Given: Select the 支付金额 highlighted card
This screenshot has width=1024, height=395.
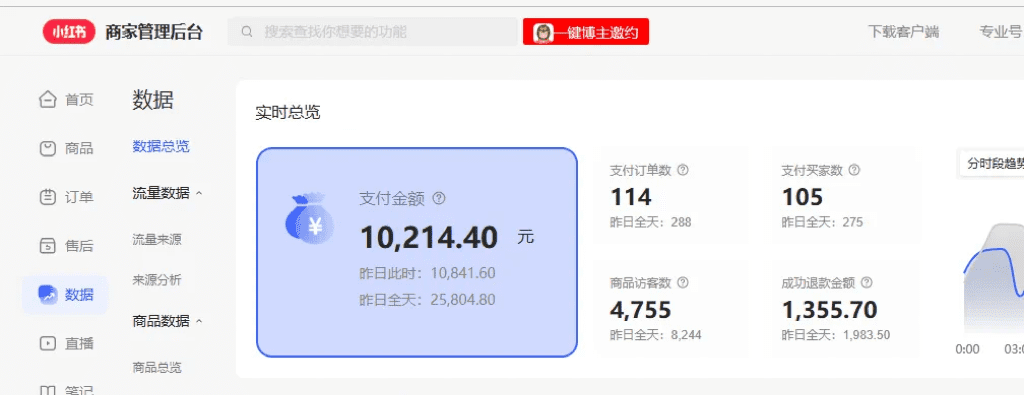Looking at the screenshot, I should 417,252.
